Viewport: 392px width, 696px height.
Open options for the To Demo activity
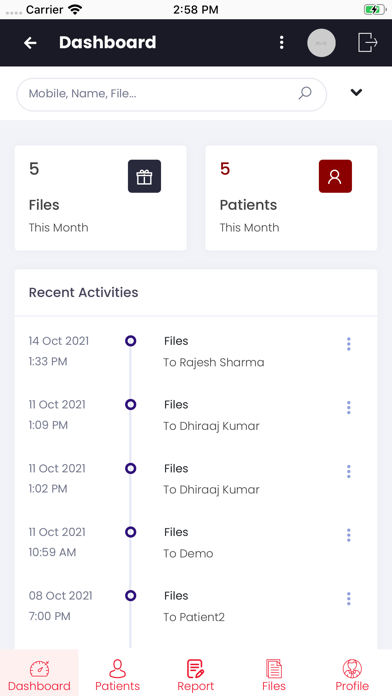(x=348, y=535)
